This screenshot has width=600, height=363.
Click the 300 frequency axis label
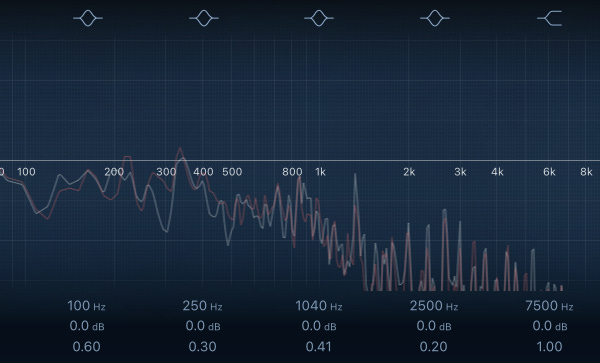[166, 172]
